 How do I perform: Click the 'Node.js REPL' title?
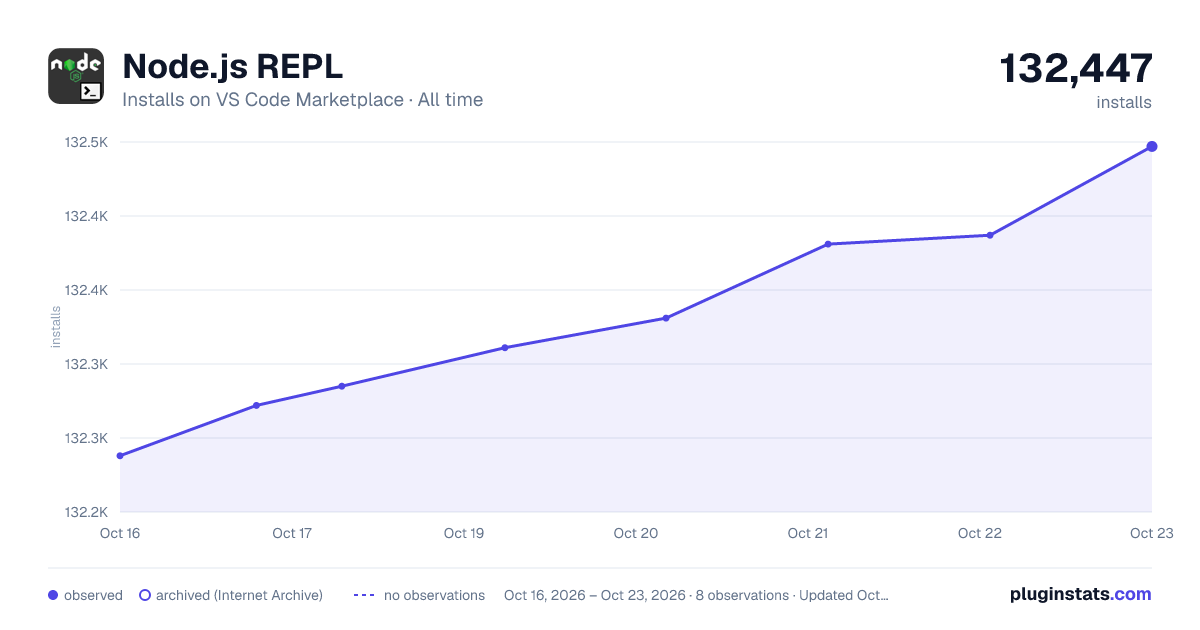[x=232, y=66]
